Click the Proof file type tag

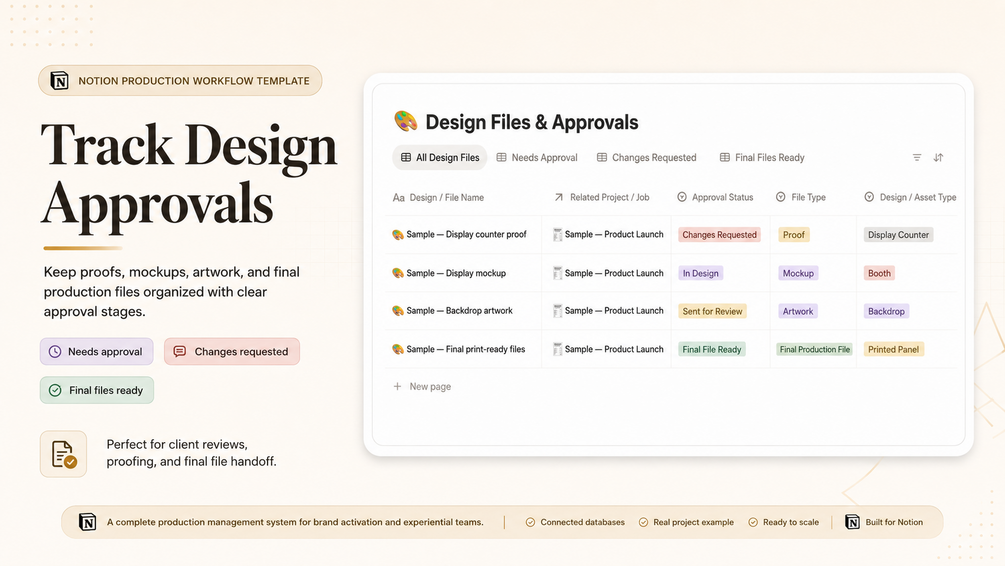pyautogui.click(x=793, y=235)
